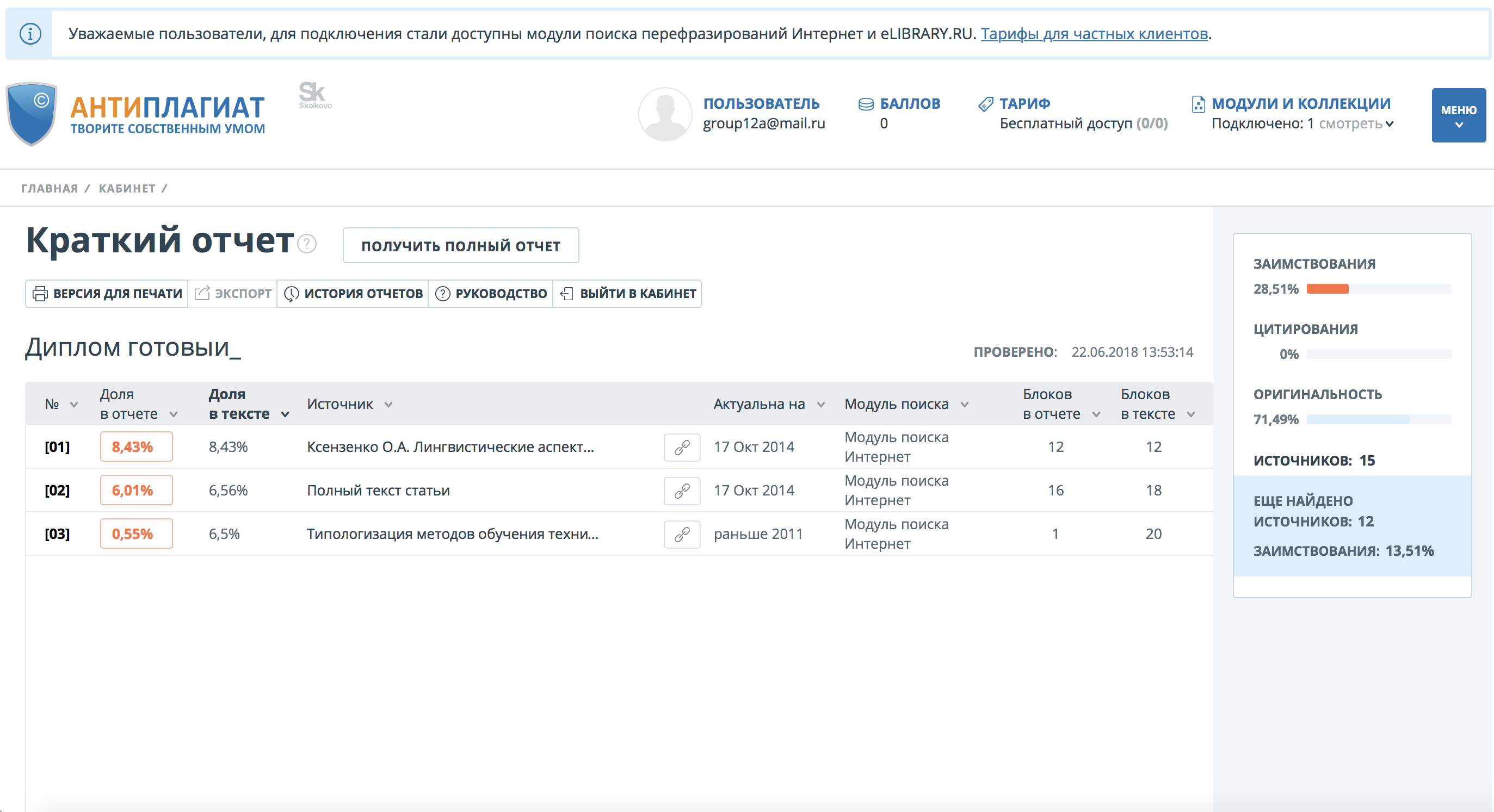1494x812 pixels.
Task: Go to Кабинет breadcrumb
Action: click(126, 188)
